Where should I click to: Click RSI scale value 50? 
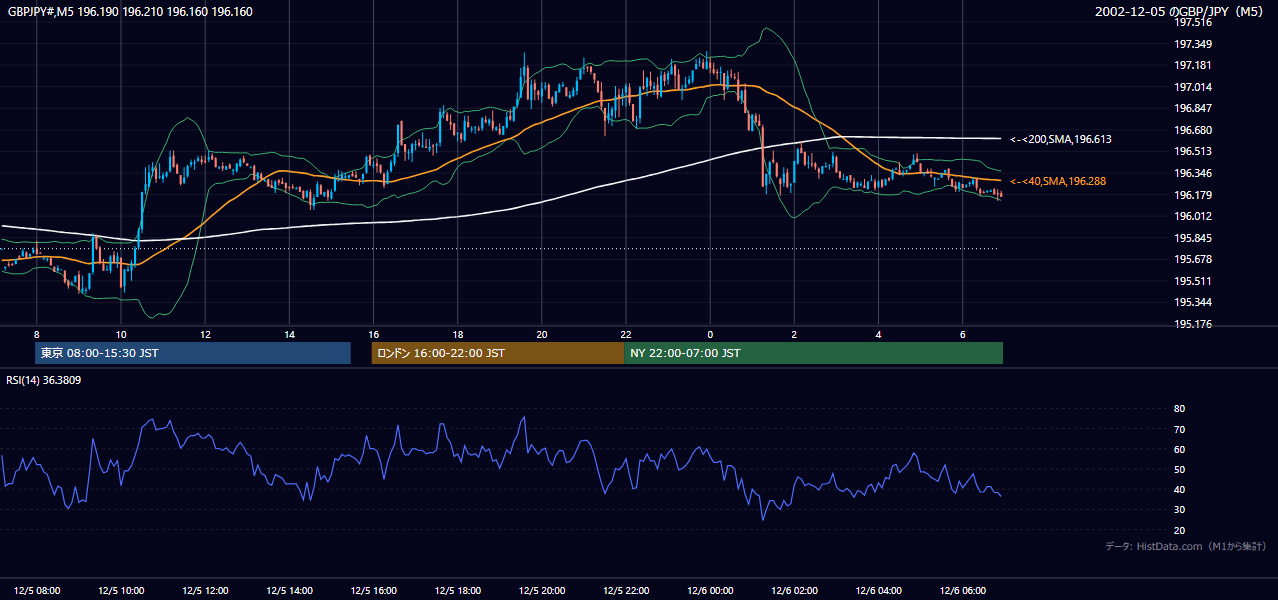pyautogui.click(x=1179, y=469)
